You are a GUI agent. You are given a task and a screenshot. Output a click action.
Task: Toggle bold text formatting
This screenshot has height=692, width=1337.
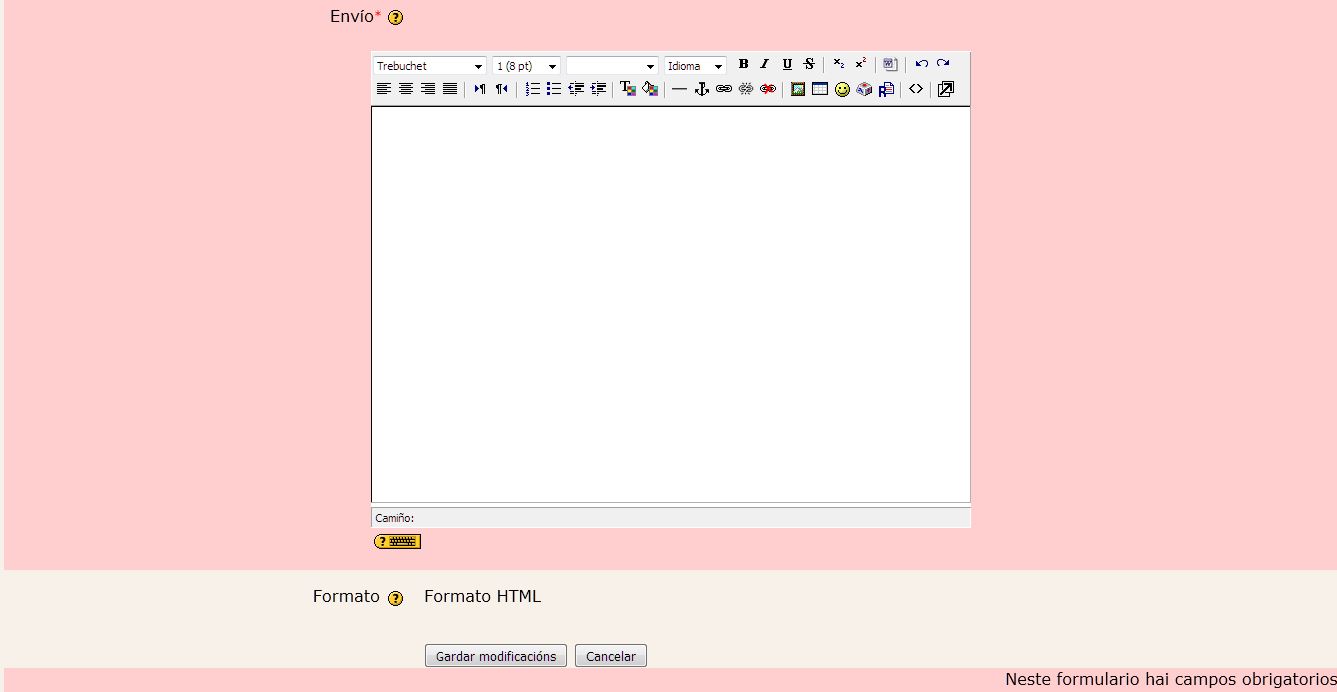744,64
